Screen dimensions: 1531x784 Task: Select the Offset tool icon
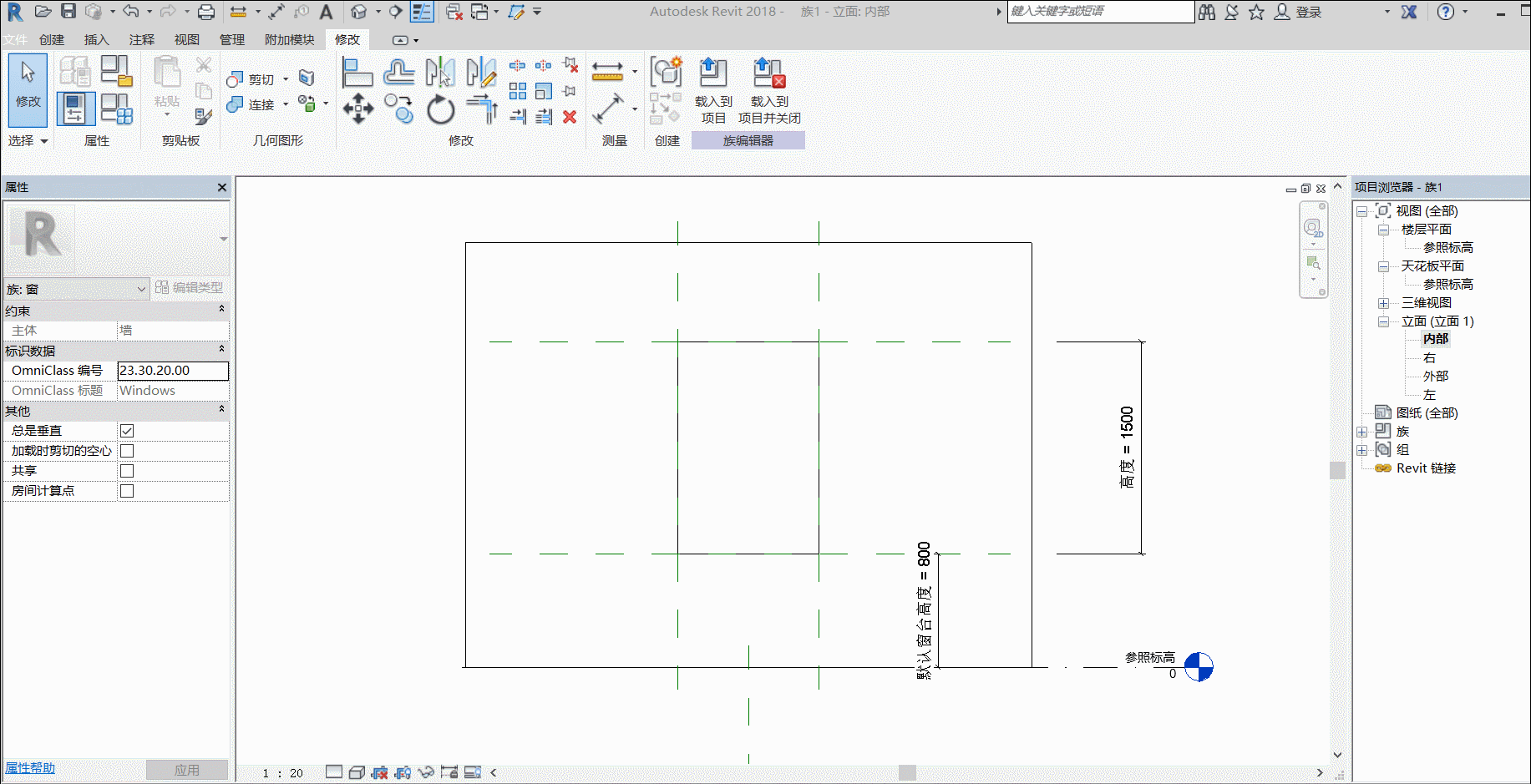point(398,73)
